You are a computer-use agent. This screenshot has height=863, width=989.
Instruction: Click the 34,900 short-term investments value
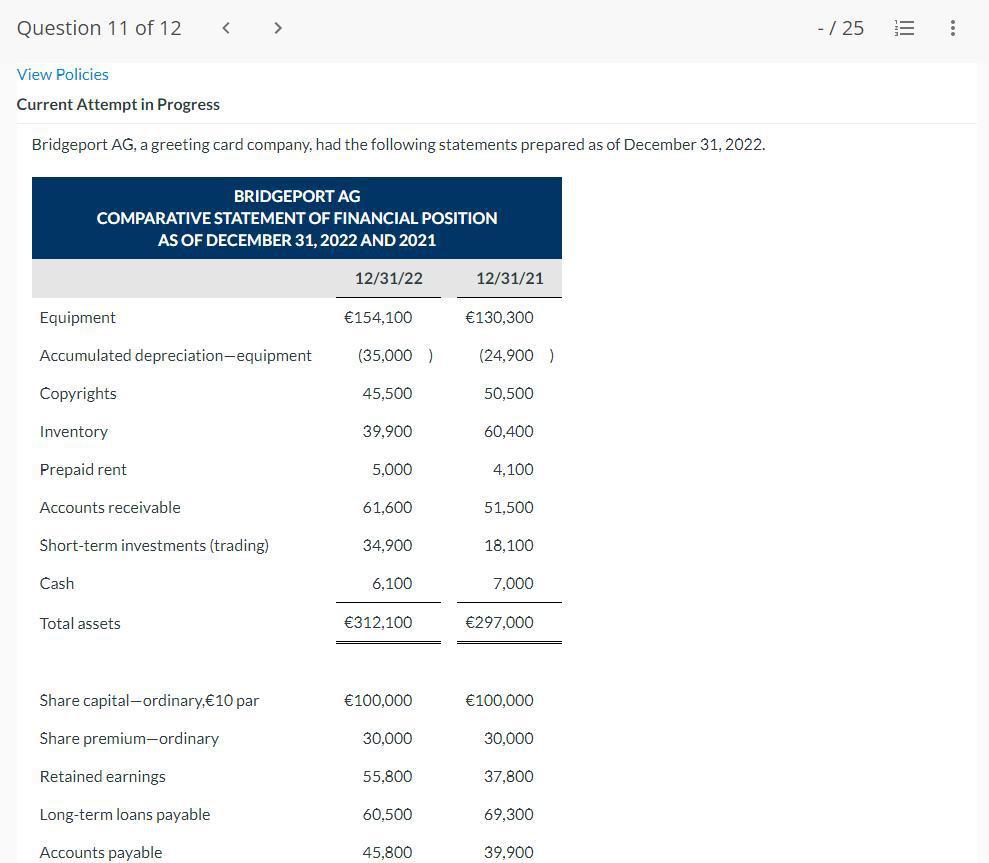[387, 545]
